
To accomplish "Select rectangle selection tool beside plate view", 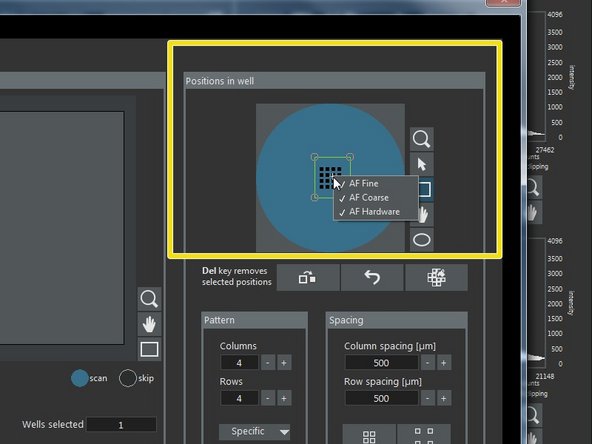I will [150, 349].
